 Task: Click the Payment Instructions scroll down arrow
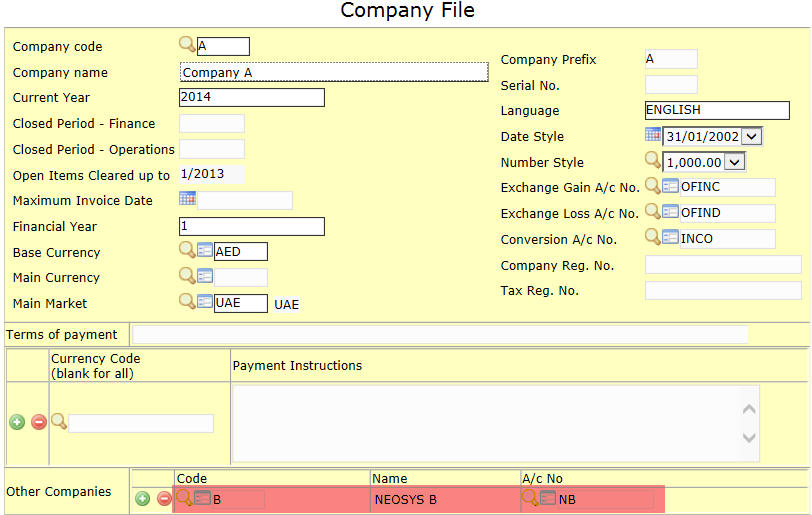point(749,437)
